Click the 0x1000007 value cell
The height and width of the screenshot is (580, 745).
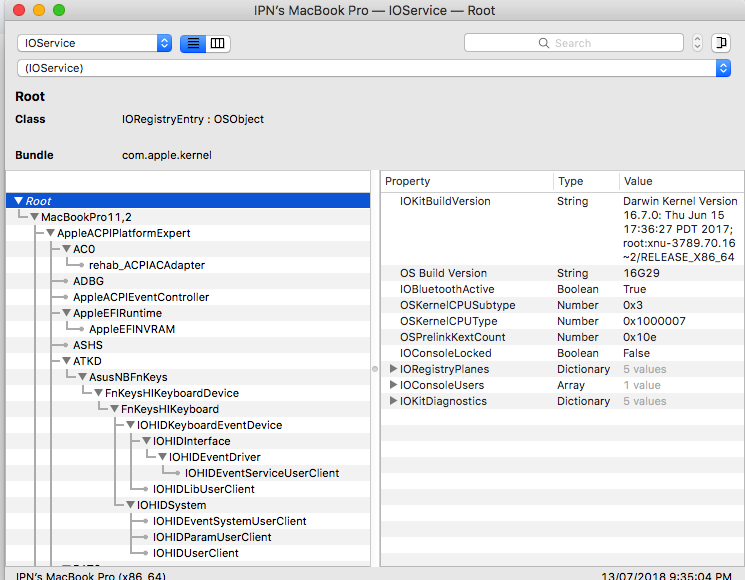coord(654,321)
